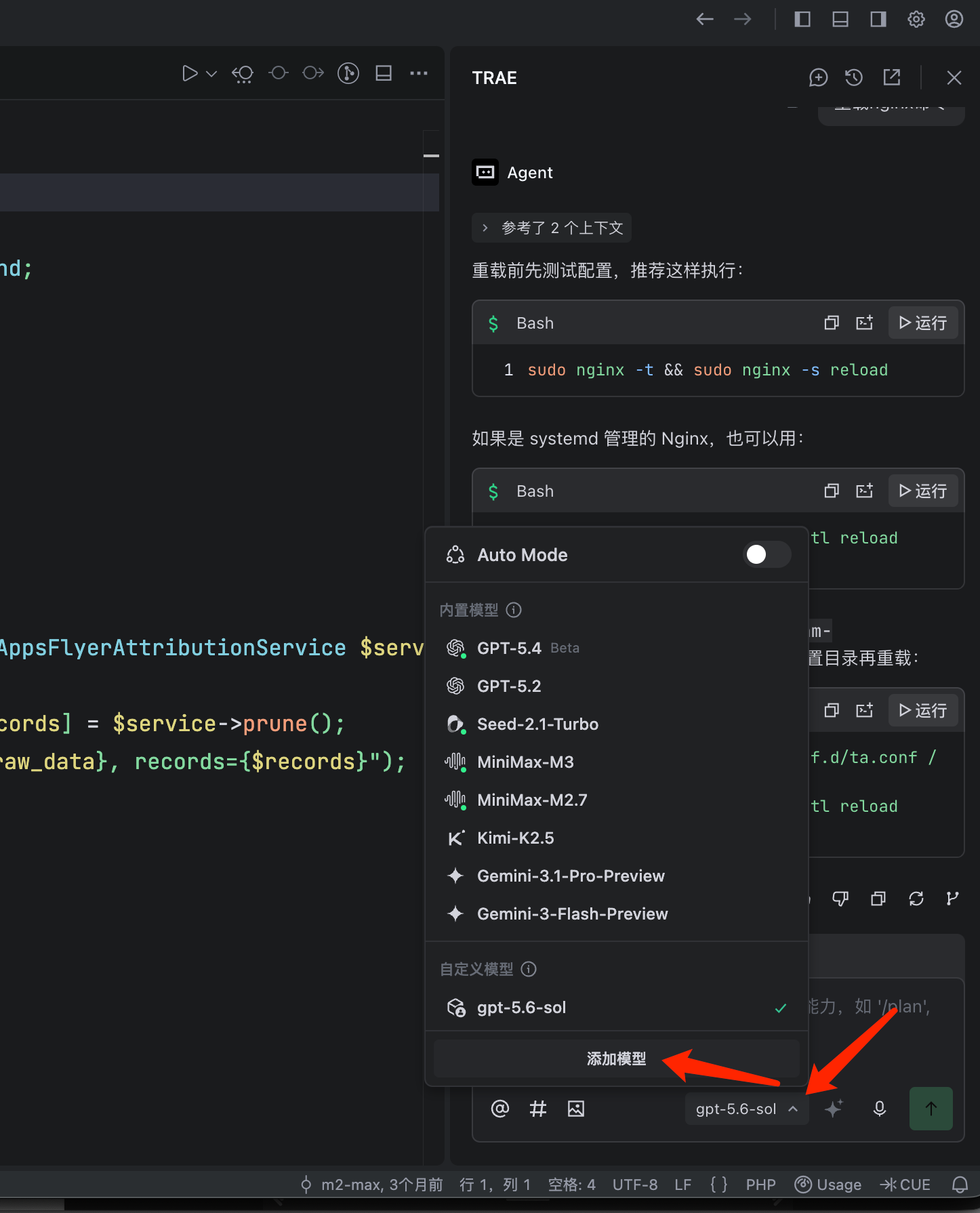Close the TRAE panel
Image resolution: width=980 pixels, height=1213 pixels.
(954, 78)
